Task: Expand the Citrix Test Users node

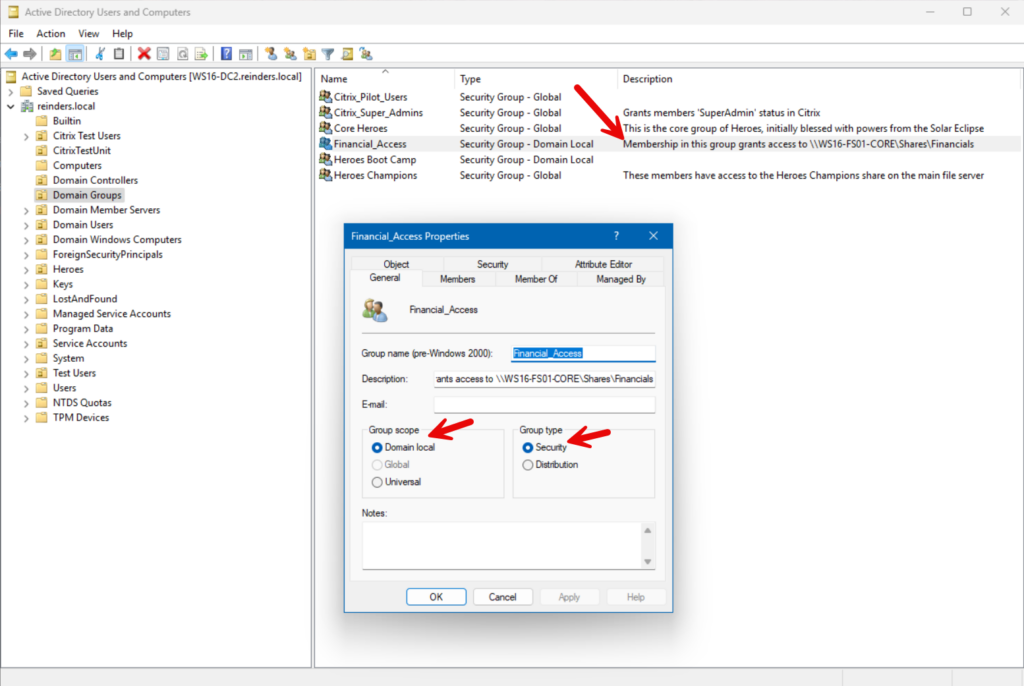Action: [x=26, y=137]
